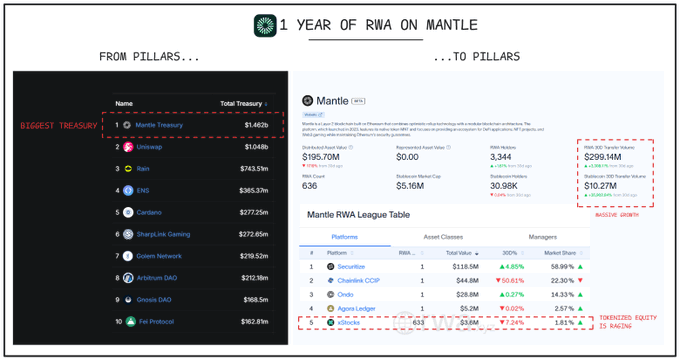This screenshot has width=680, height=360.
Task: Click the SharpLink Gaming icon
Action: (128, 234)
